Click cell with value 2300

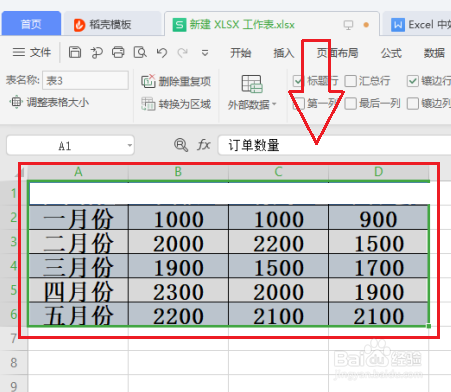178,290
